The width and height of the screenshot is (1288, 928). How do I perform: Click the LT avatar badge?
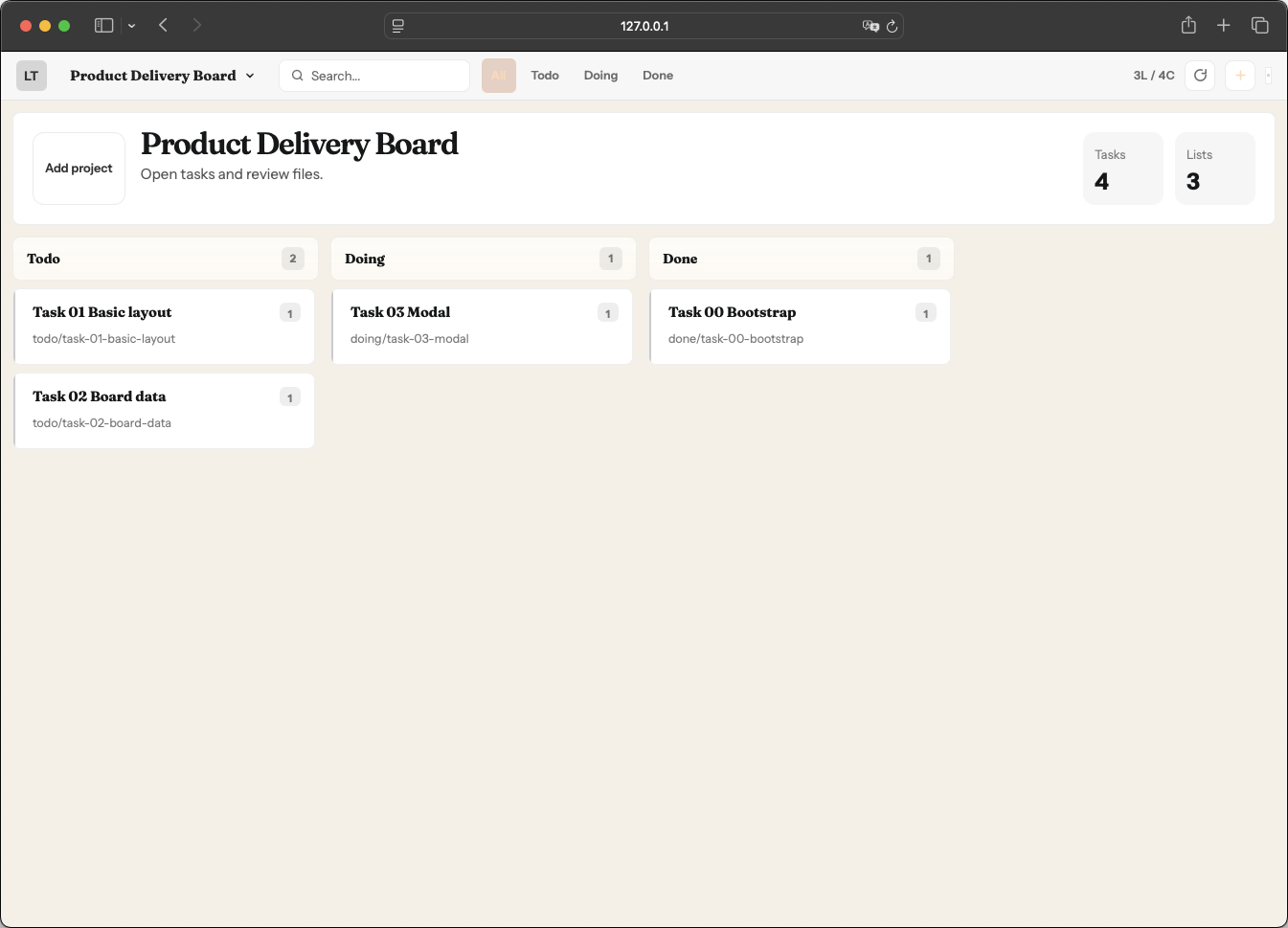pos(32,76)
